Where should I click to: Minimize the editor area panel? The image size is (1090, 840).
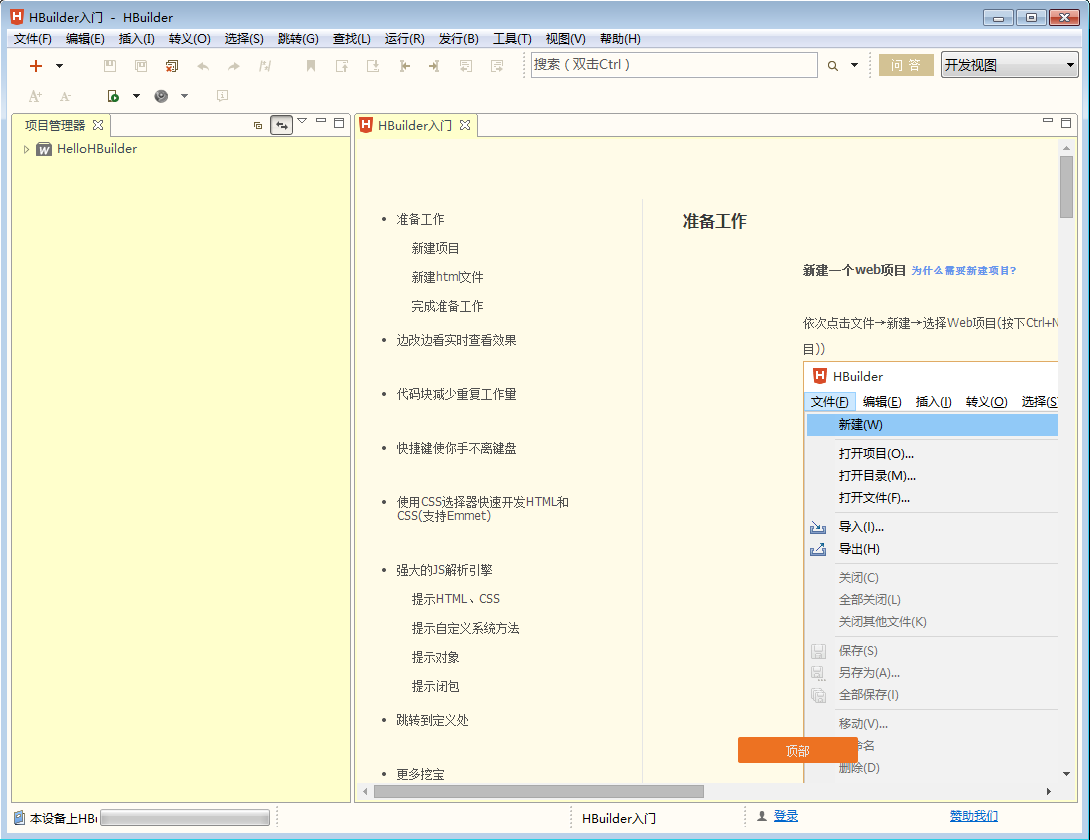[x=1048, y=121]
